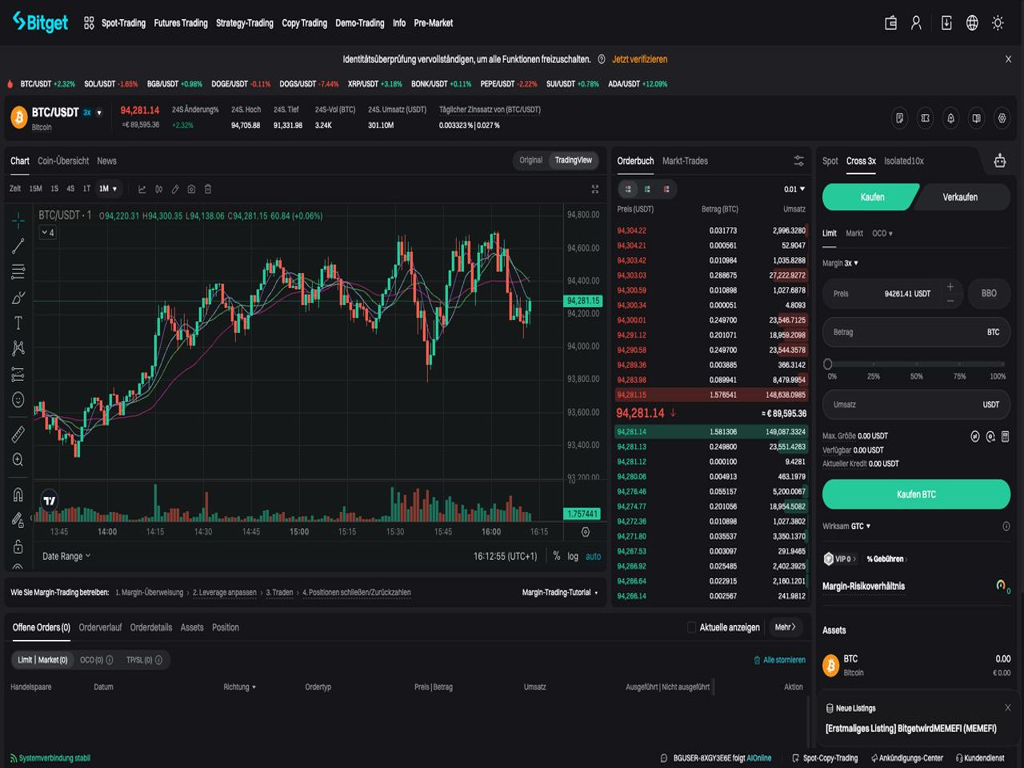
Task: Select the text annotation tool
Action: [x=18, y=323]
